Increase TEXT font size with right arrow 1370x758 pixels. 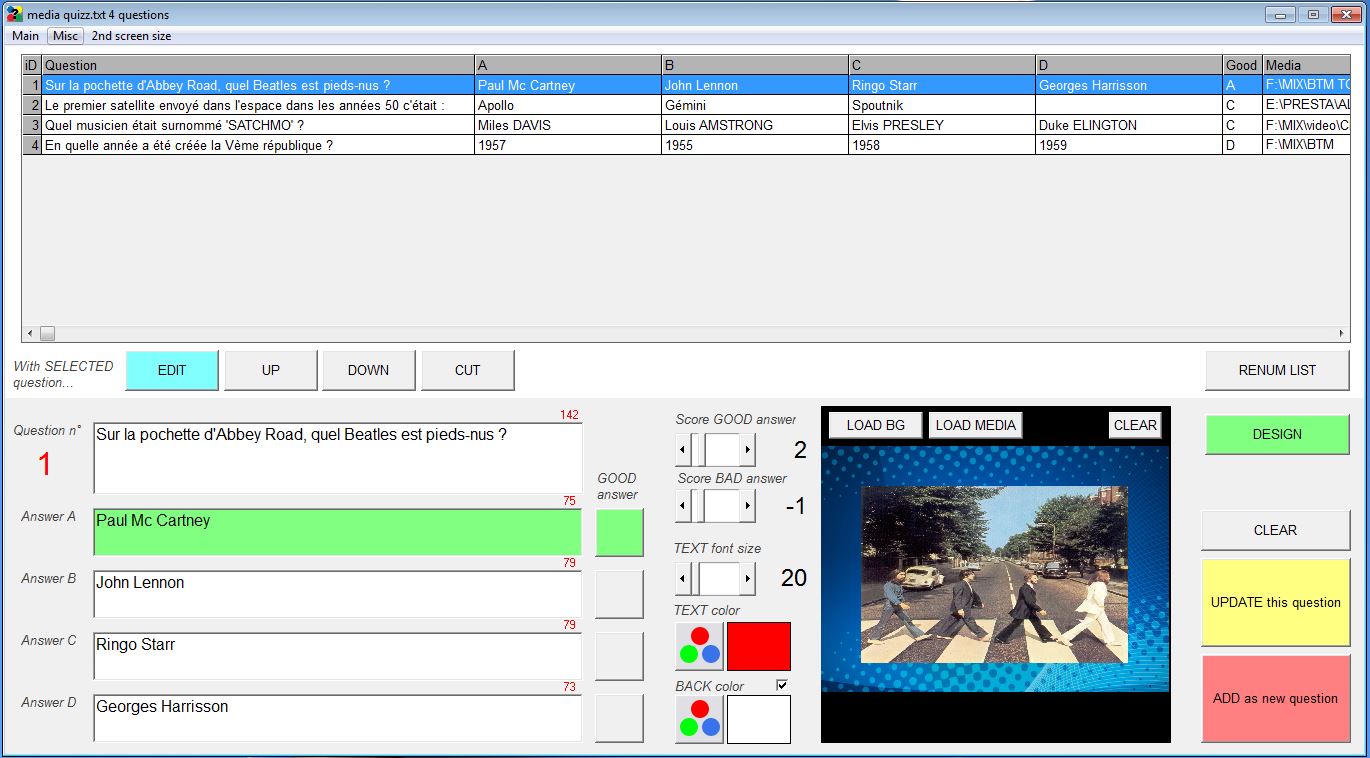pos(748,578)
